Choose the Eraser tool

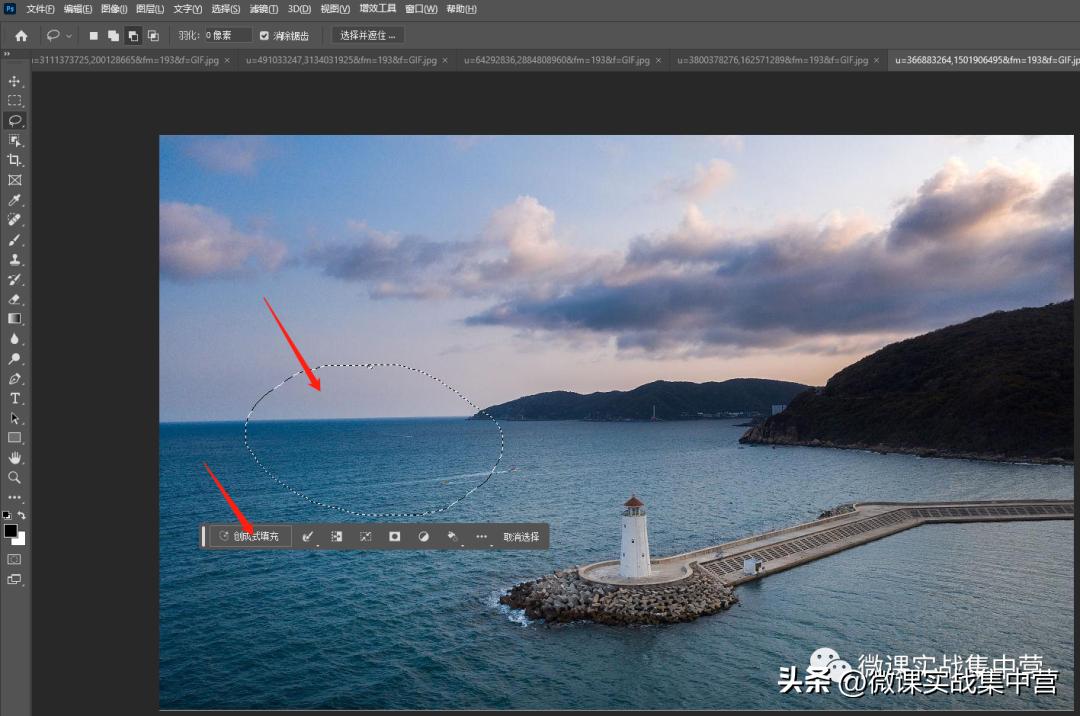(x=14, y=299)
